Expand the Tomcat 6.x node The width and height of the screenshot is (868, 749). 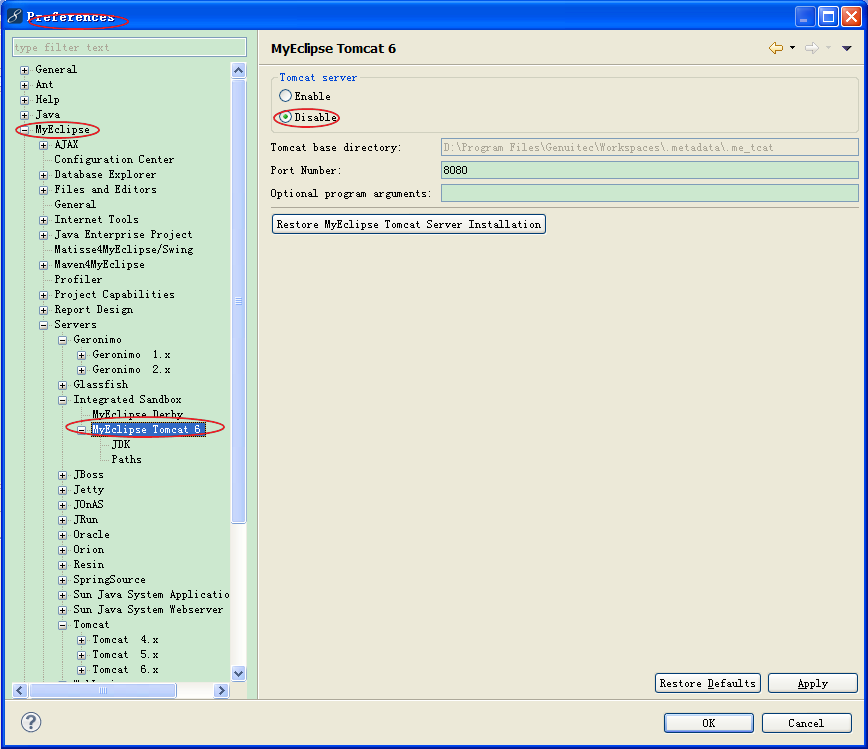(x=81, y=670)
